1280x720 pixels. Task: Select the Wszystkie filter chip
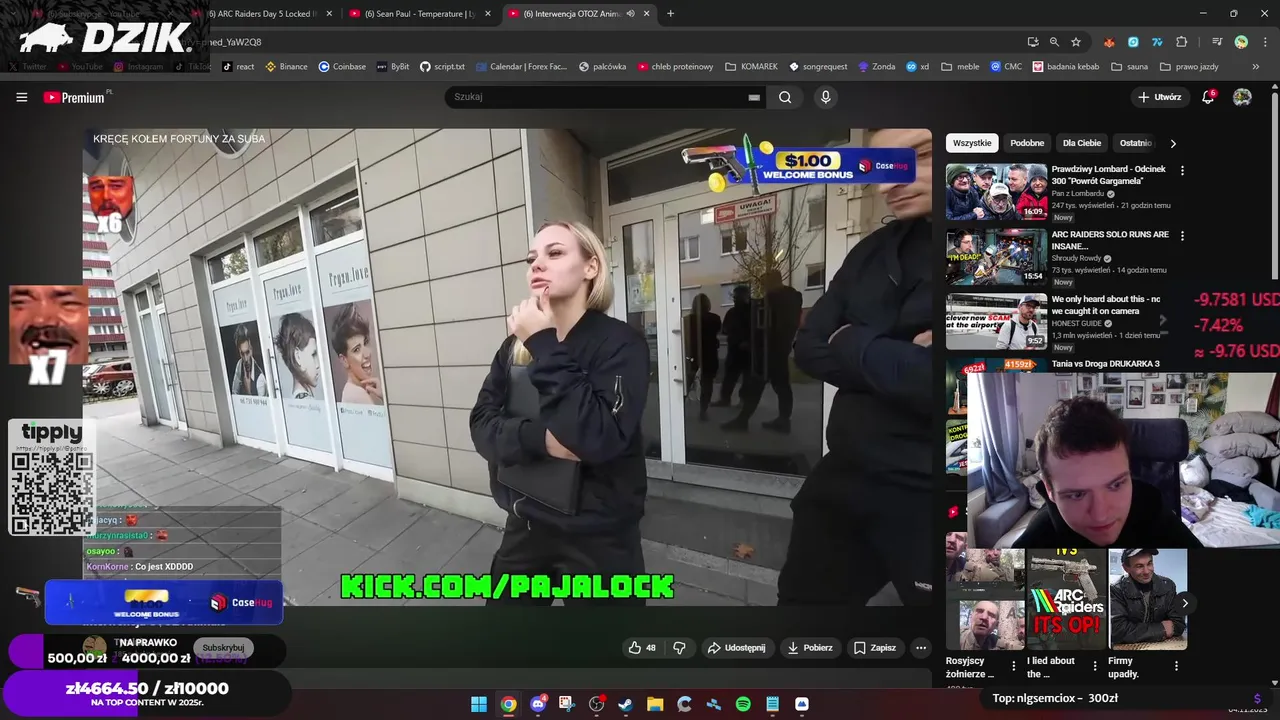(972, 143)
